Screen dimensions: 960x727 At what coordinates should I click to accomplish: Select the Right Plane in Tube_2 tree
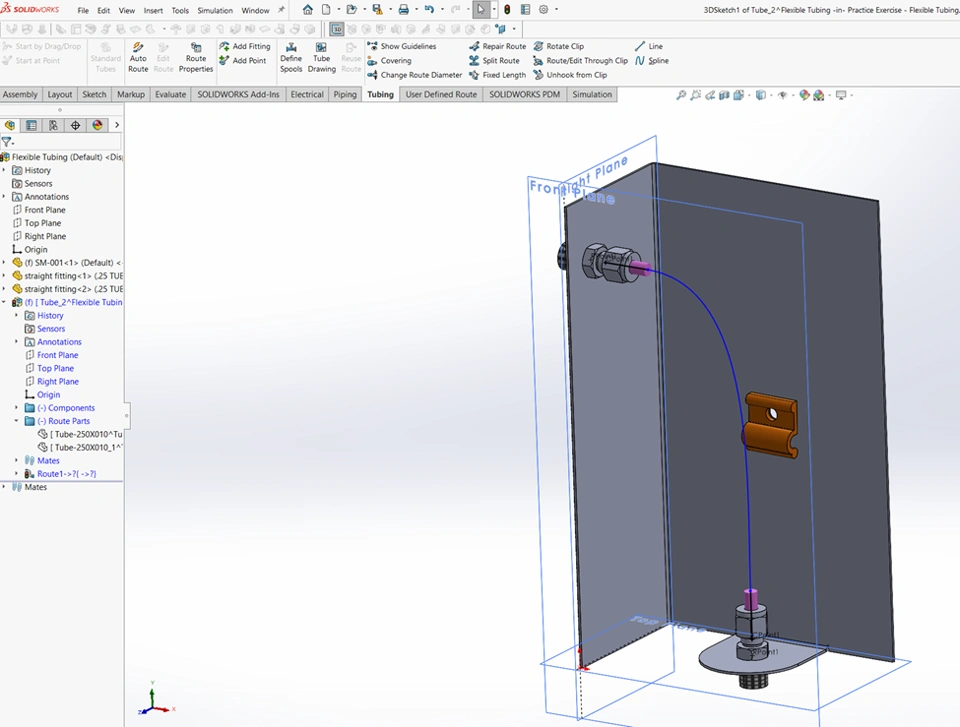click(57, 381)
